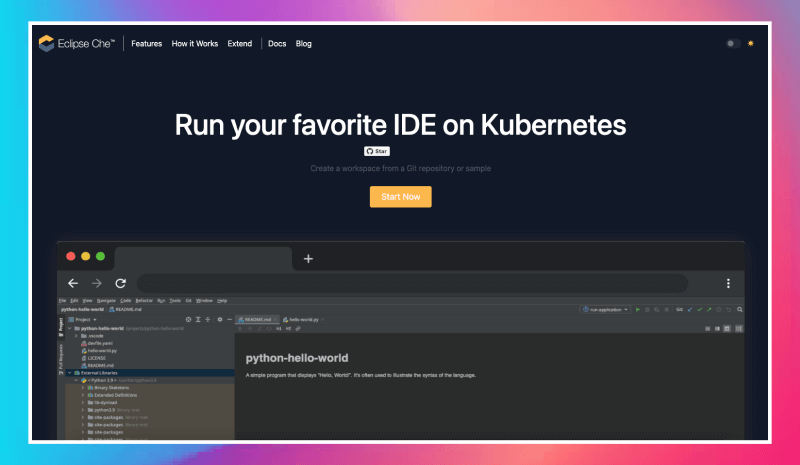Click the new tab plus icon
Viewport: 800px width, 465px height.
pyautogui.click(x=308, y=259)
